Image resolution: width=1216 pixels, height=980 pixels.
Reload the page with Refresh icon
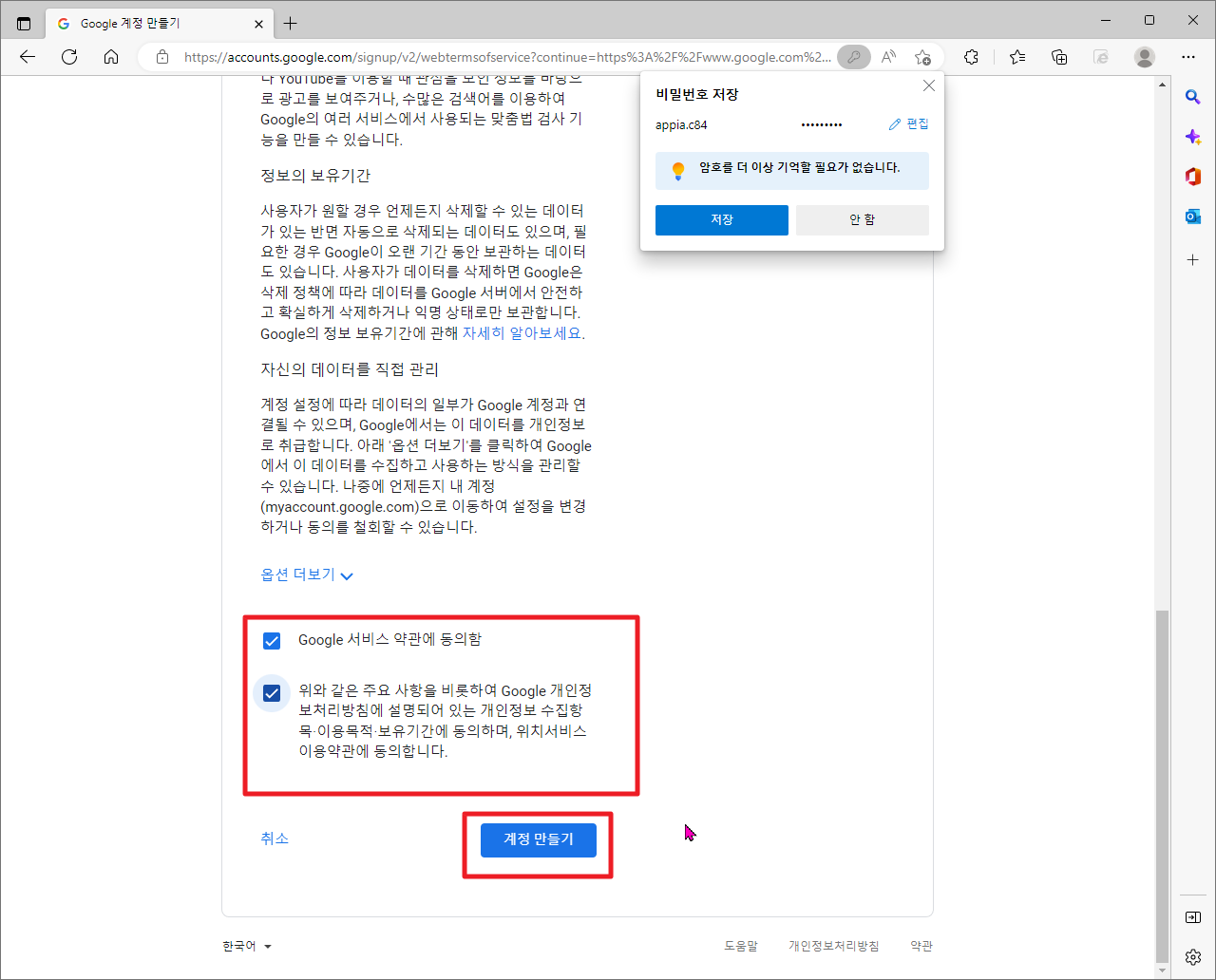coord(69,57)
